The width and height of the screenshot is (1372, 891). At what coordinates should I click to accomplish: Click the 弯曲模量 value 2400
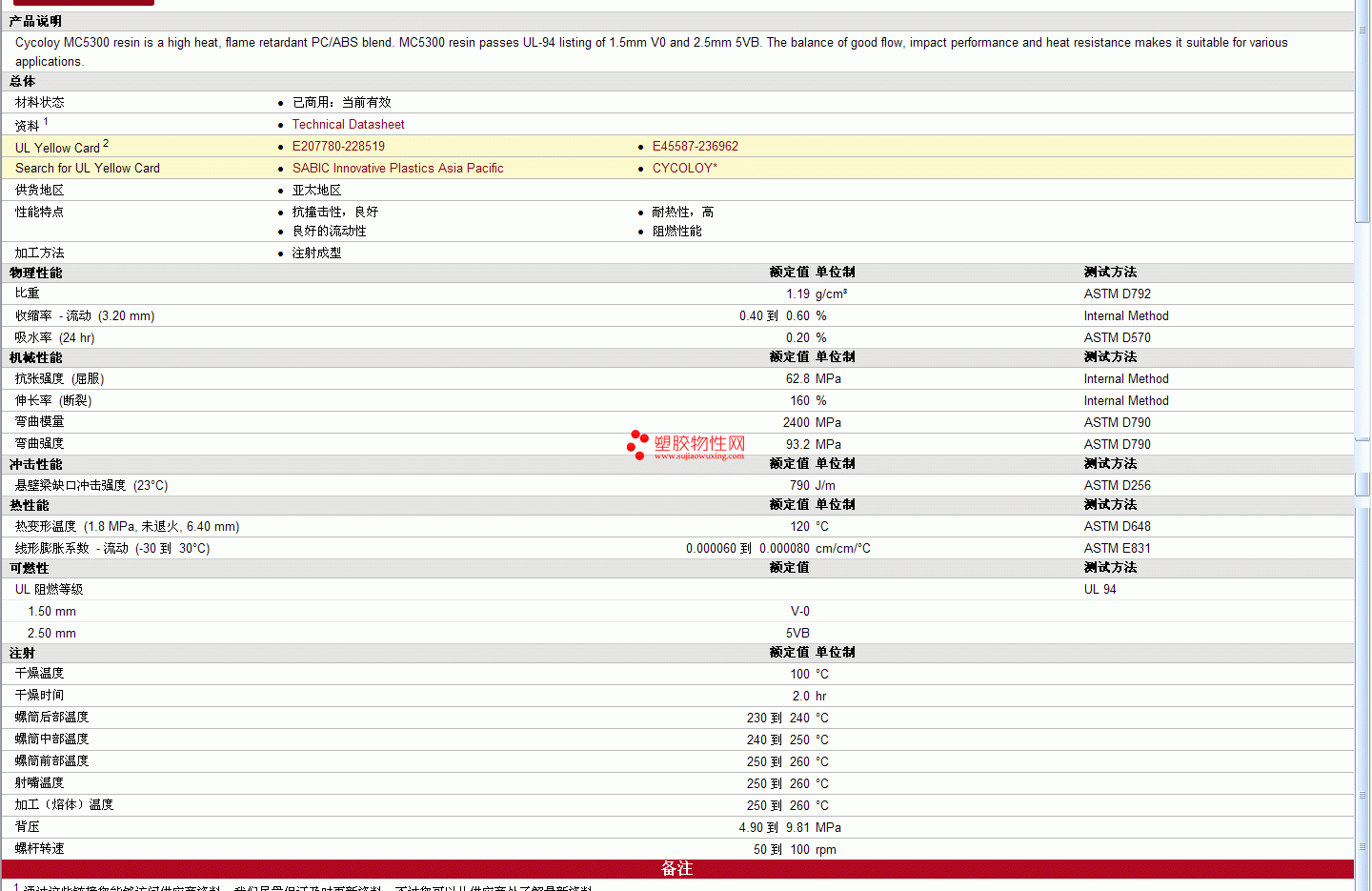(x=797, y=423)
